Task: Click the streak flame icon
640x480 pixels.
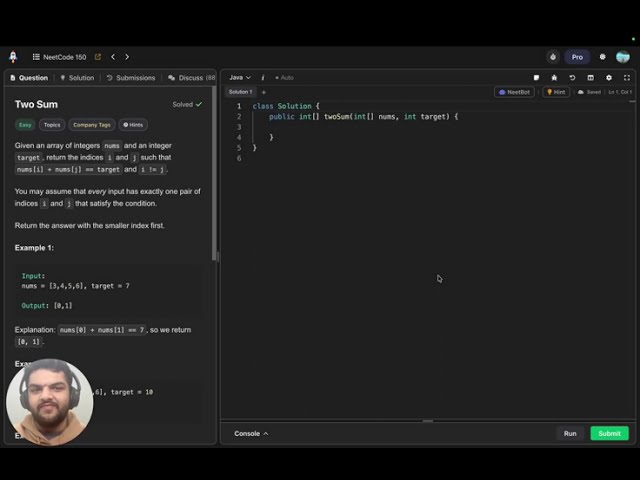Action: point(553,57)
